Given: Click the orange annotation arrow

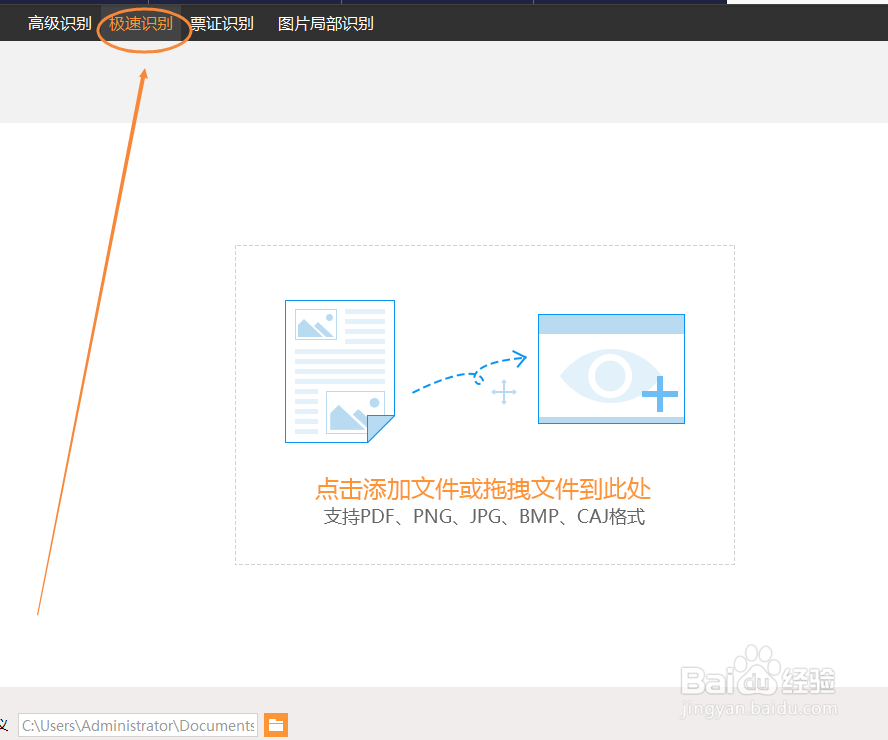Looking at the screenshot, I should [x=90, y=350].
